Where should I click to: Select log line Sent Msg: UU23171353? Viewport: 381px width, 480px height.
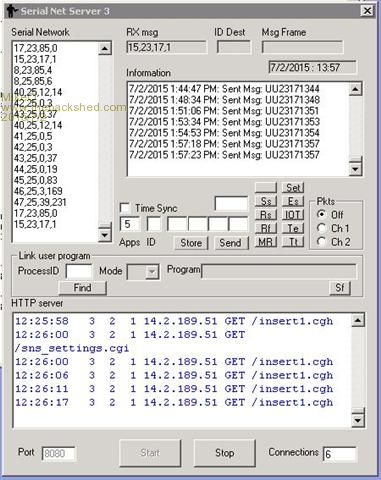(x=224, y=122)
